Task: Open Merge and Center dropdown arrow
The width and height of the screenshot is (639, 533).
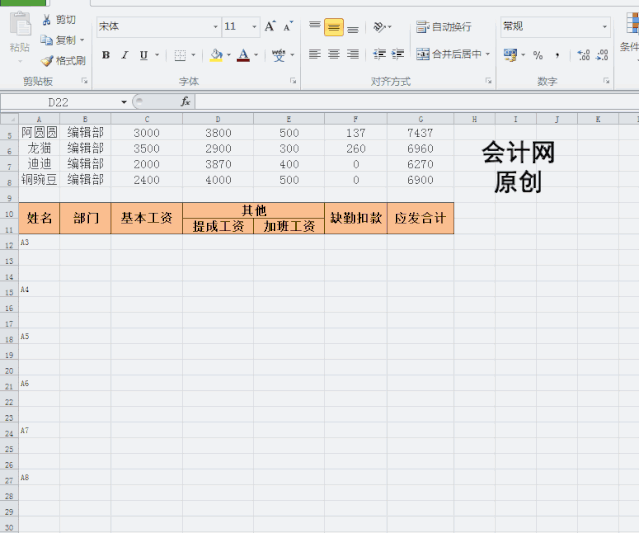Action: (x=488, y=54)
